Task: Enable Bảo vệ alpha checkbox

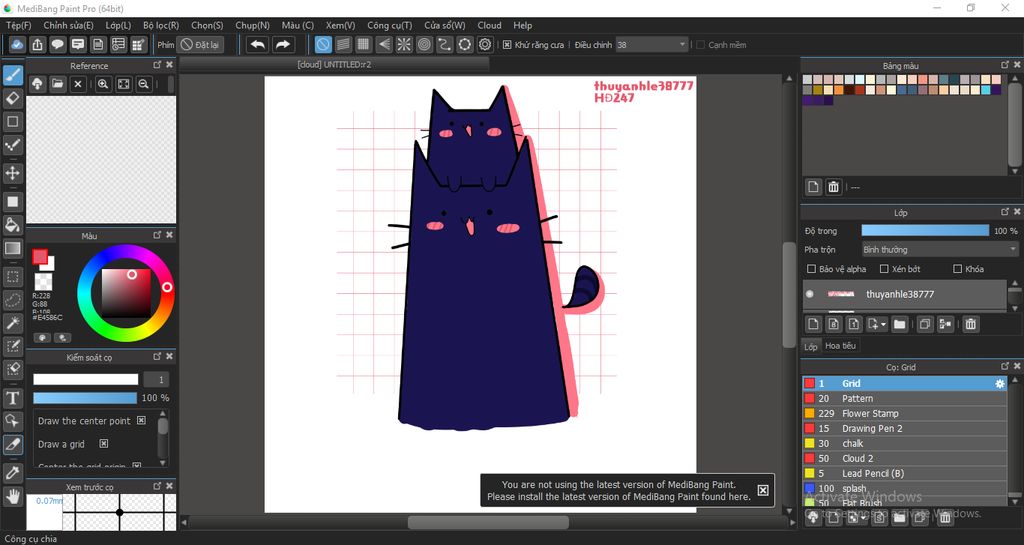Action: click(811, 269)
